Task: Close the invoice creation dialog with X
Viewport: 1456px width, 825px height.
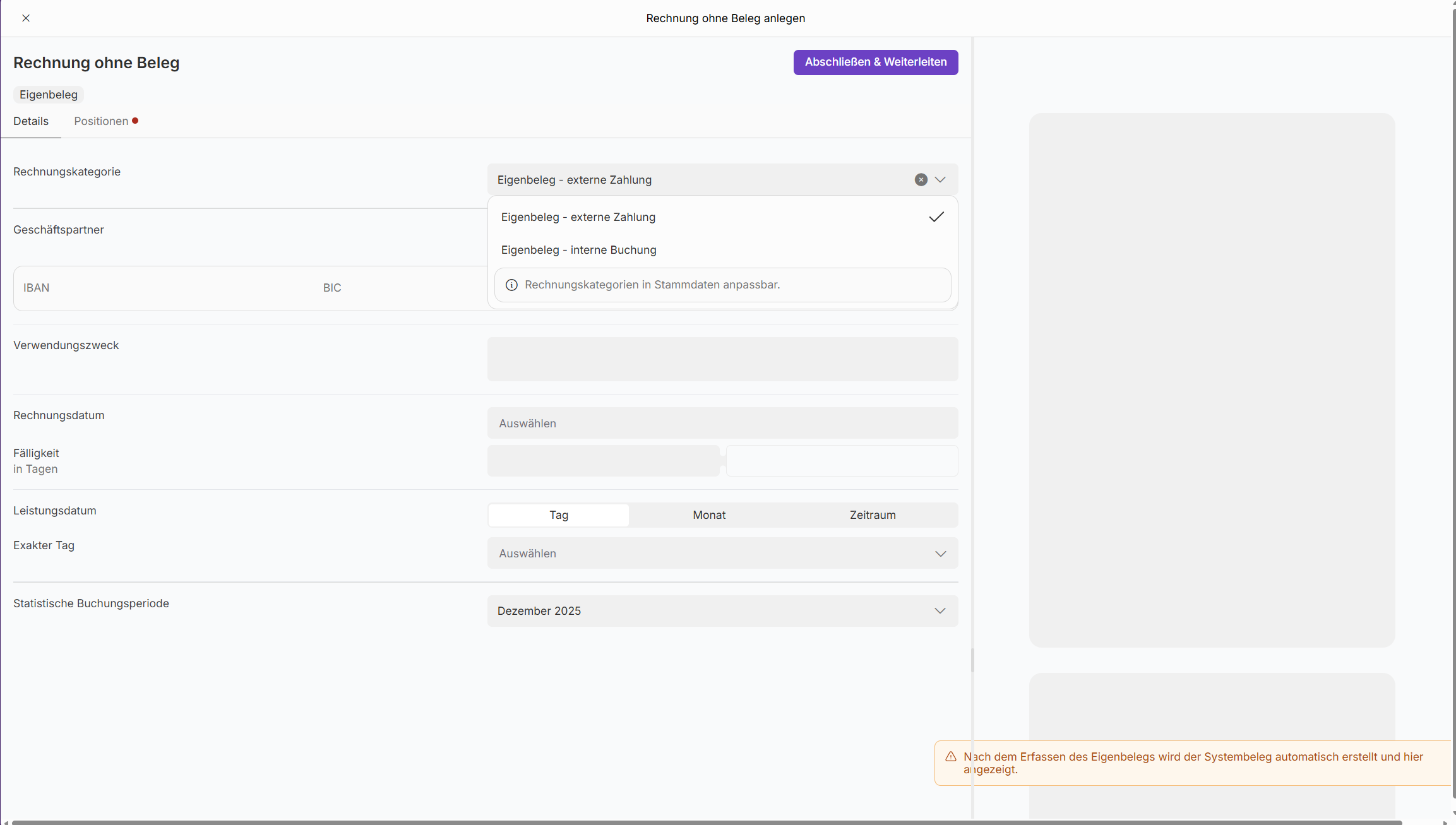Action: (26, 18)
